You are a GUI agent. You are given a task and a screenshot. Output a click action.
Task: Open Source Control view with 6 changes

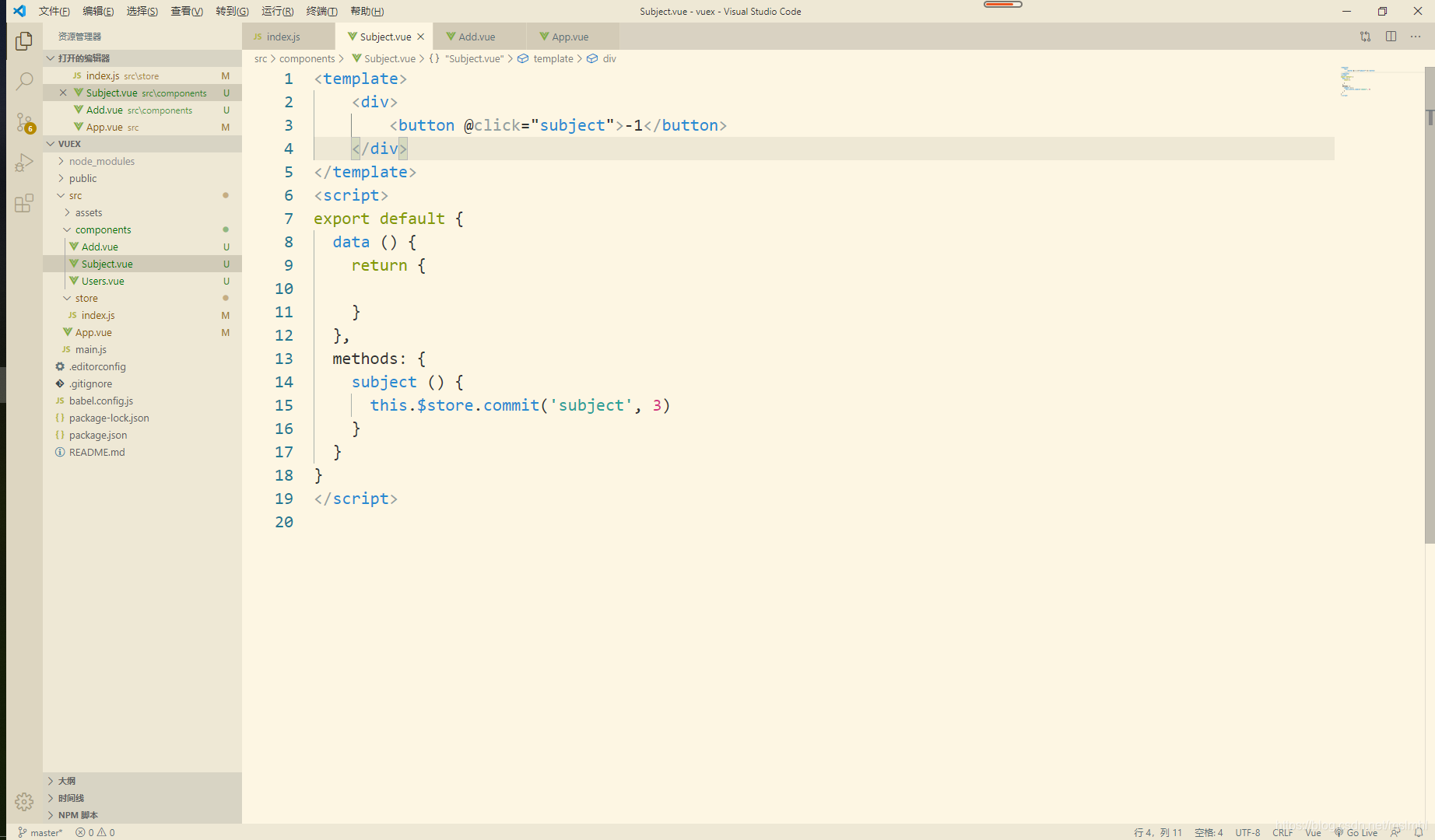[24, 122]
